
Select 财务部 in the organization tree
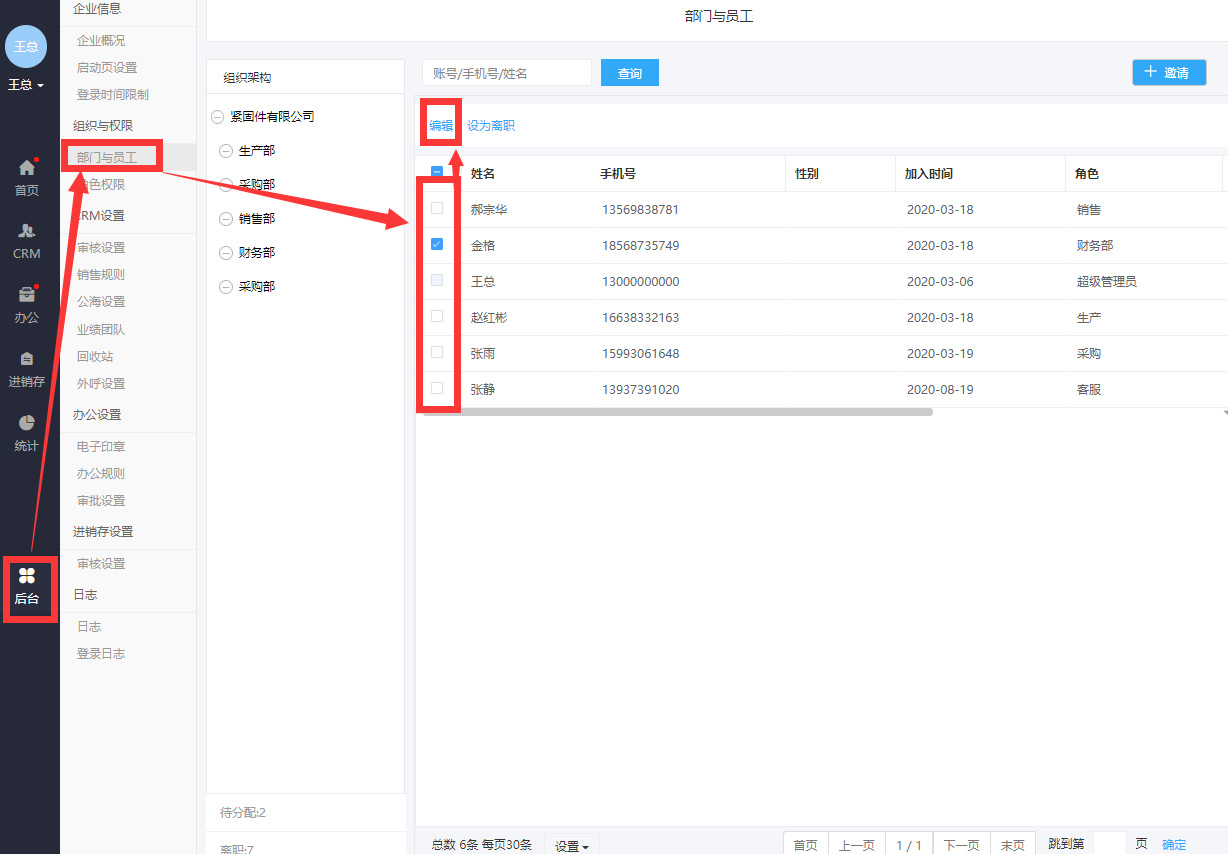257,253
